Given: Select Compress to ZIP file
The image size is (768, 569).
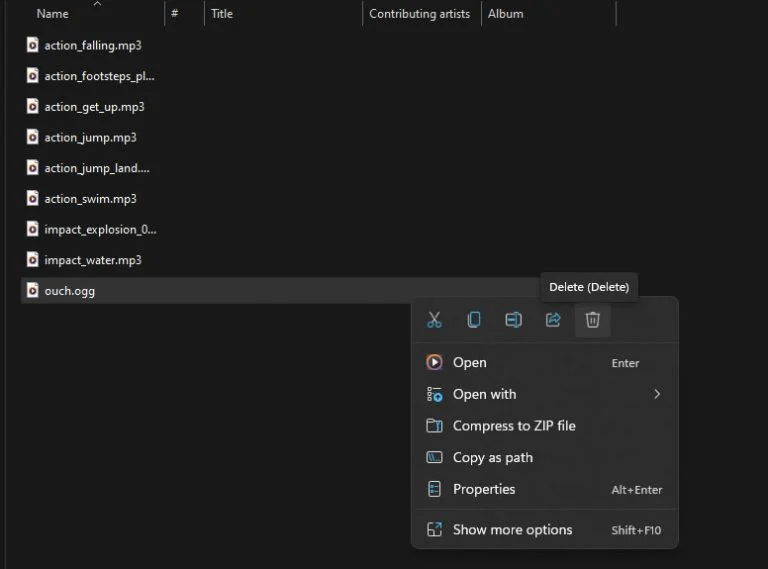Looking at the screenshot, I should click(514, 426).
